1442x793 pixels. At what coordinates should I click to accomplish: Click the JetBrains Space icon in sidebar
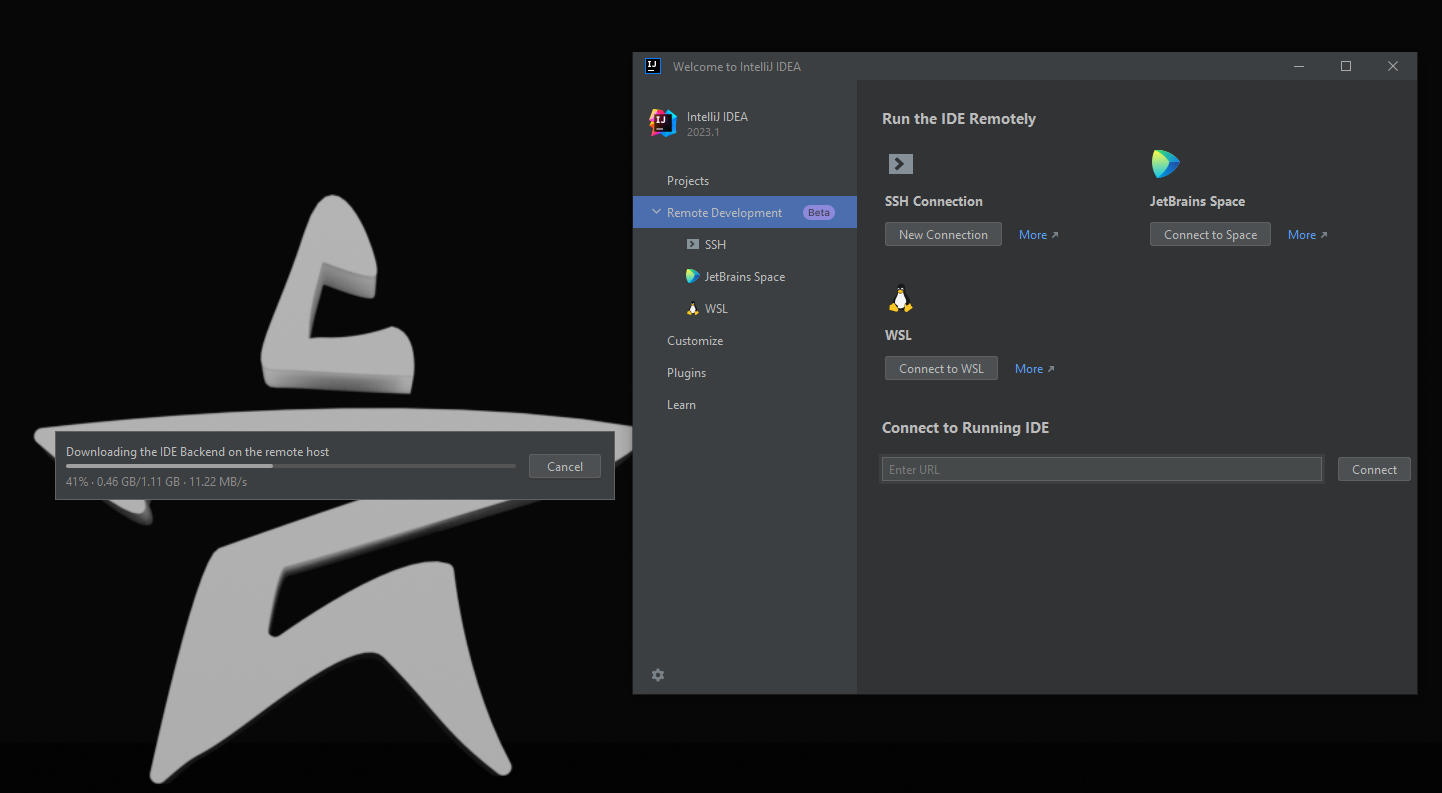point(693,276)
